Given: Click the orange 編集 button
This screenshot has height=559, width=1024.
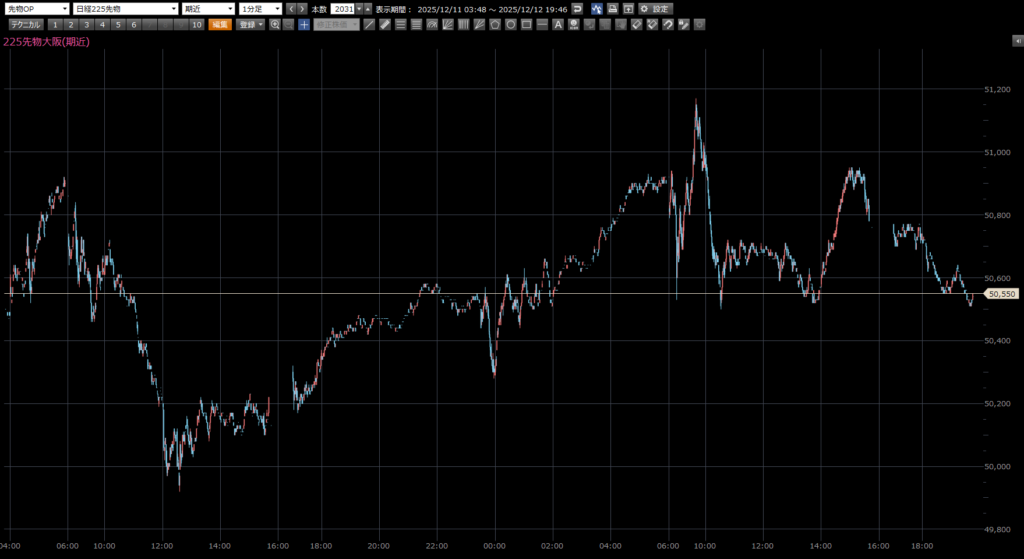Looking at the screenshot, I should (220, 24).
